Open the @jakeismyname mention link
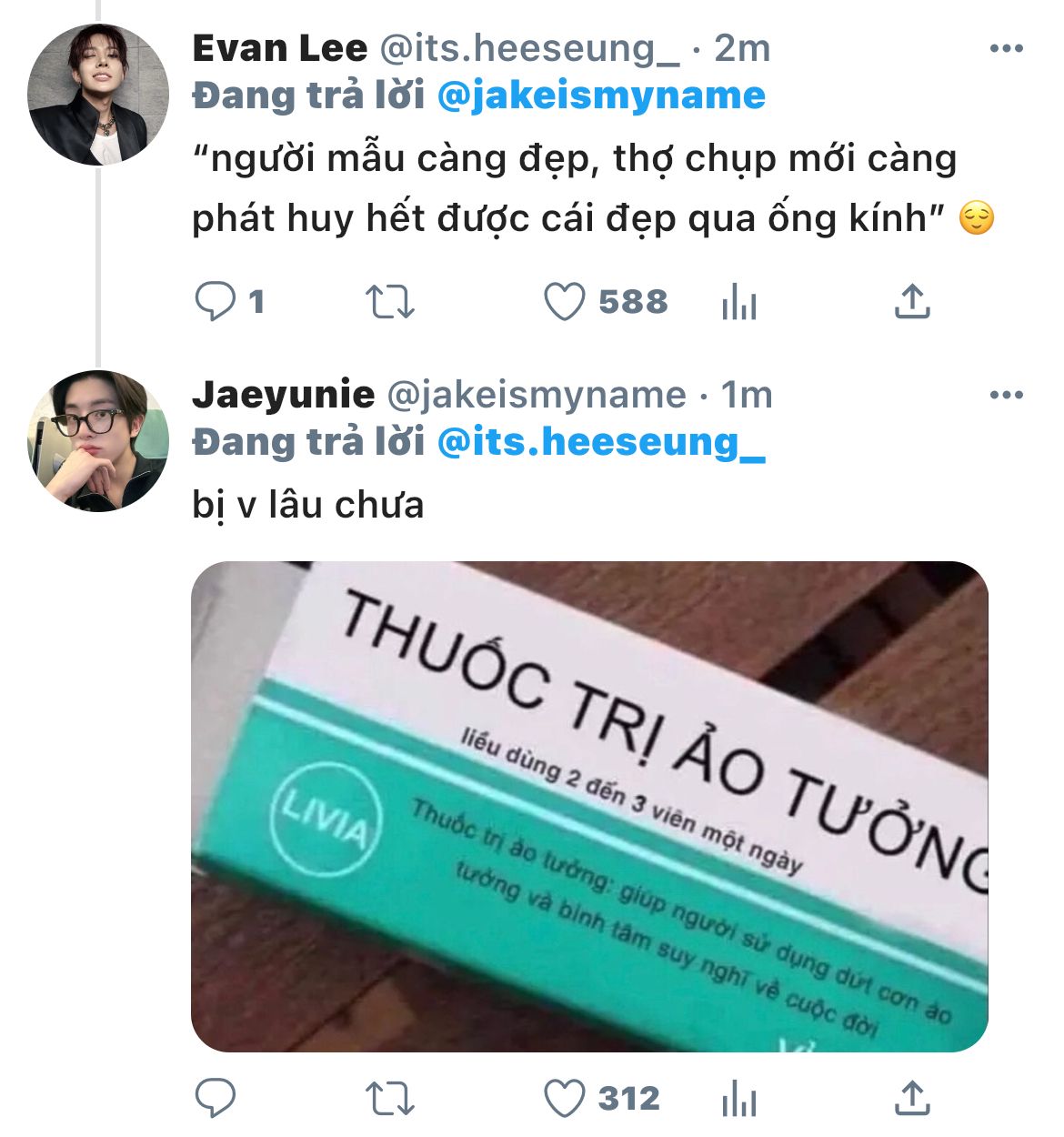The width and height of the screenshot is (1064, 1137). [x=601, y=96]
